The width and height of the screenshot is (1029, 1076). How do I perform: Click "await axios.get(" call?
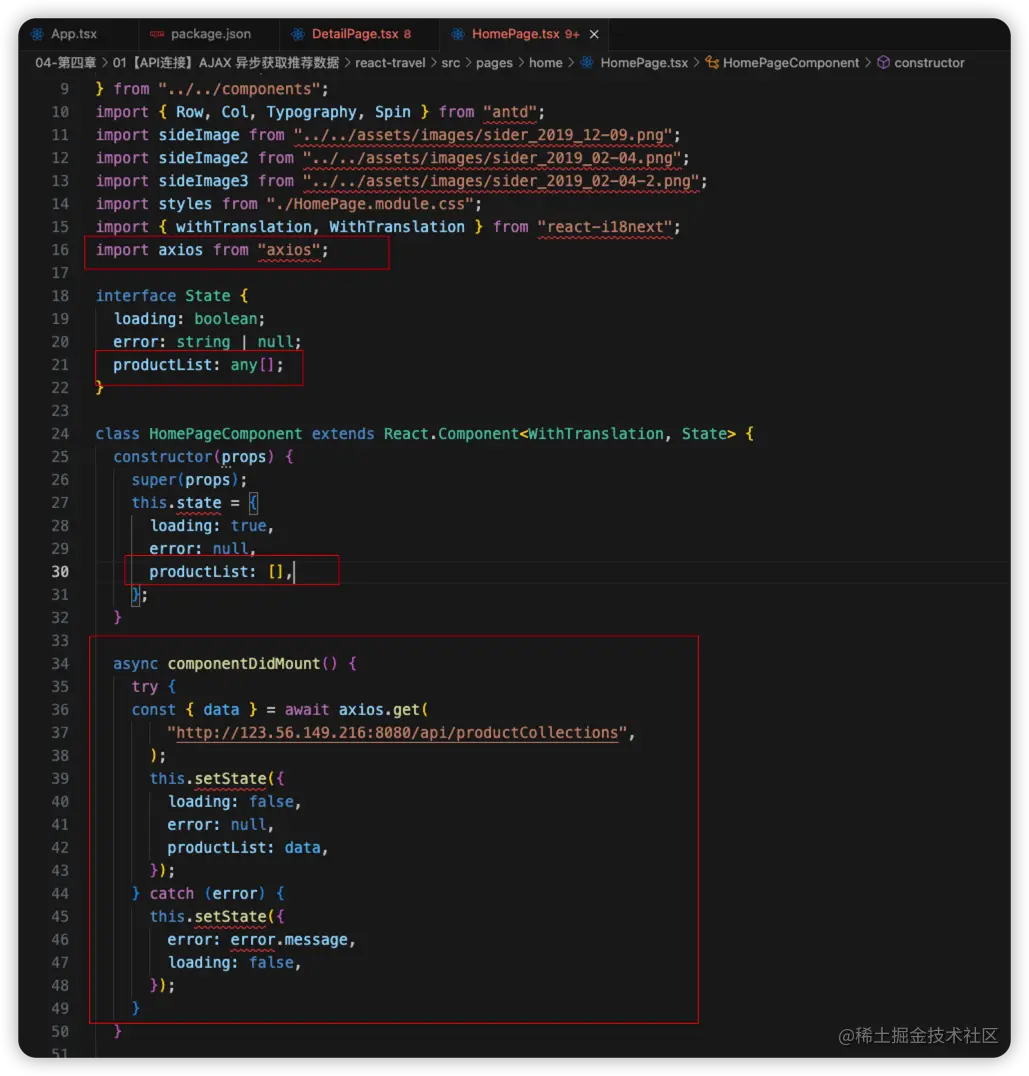[x=356, y=710]
